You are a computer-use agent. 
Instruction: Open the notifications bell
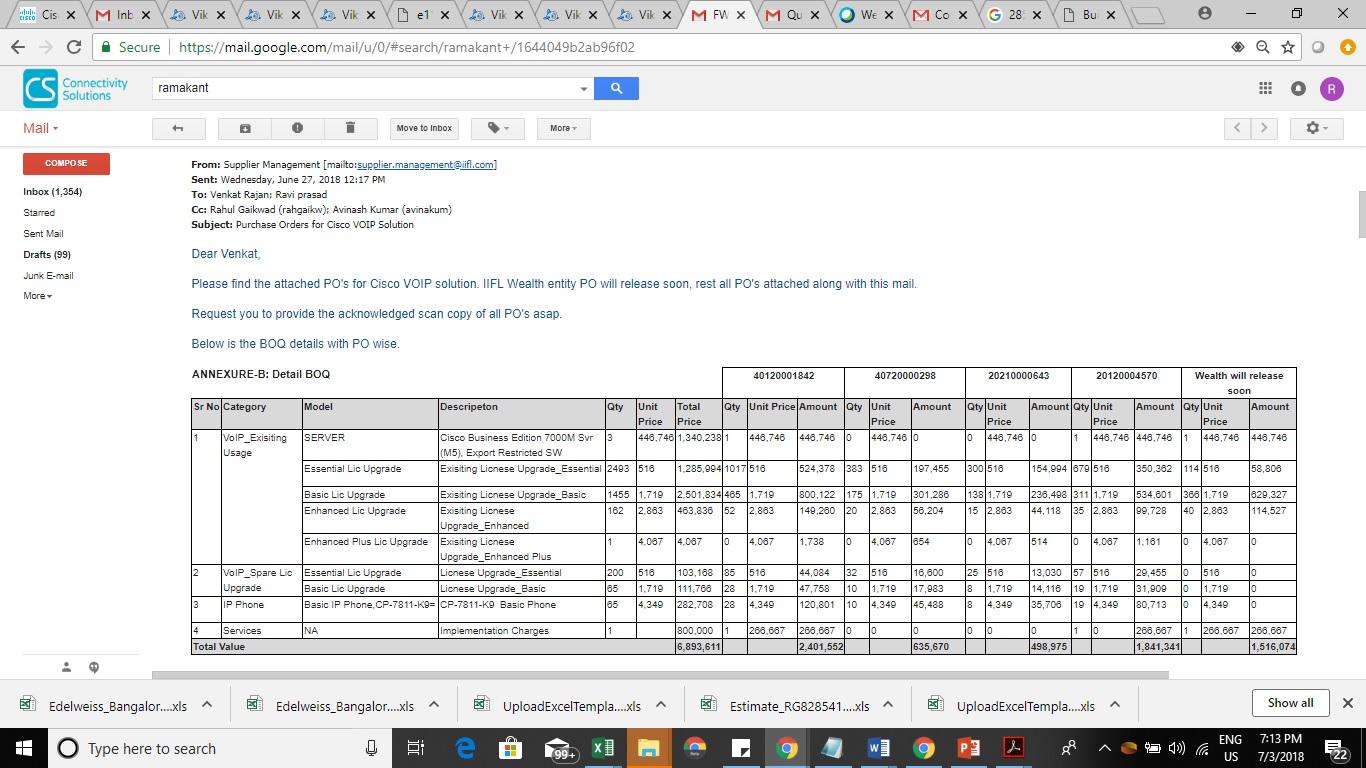pyautogui.click(x=1298, y=88)
